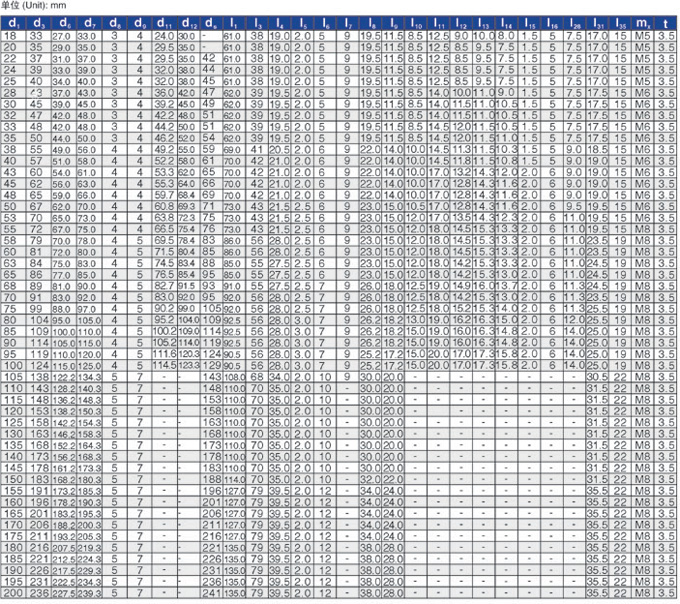Click the t column header

coord(667,21)
